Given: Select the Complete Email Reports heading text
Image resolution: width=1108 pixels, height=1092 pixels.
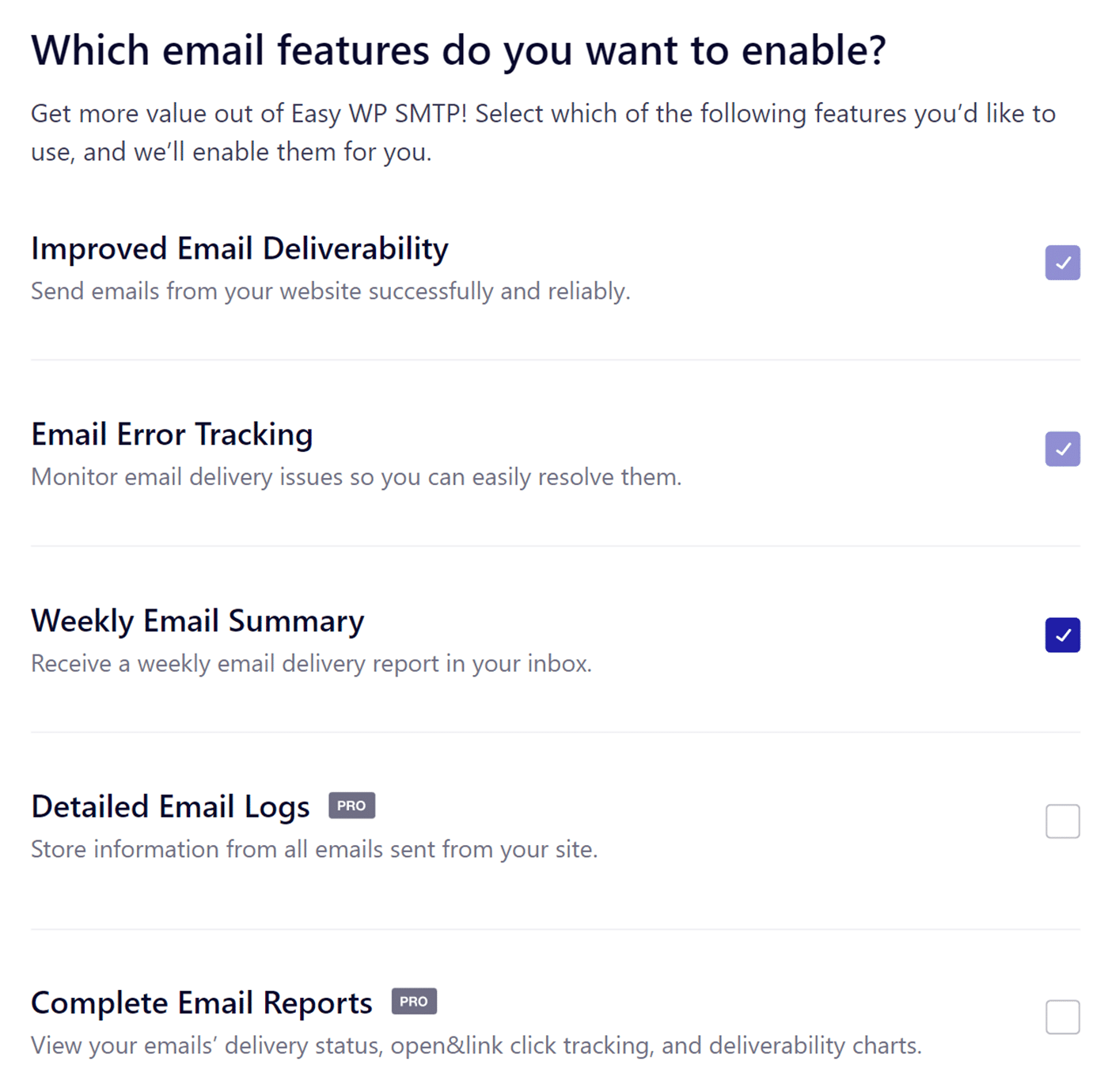Looking at the screenshot, I should click(x=202, y=1003).
